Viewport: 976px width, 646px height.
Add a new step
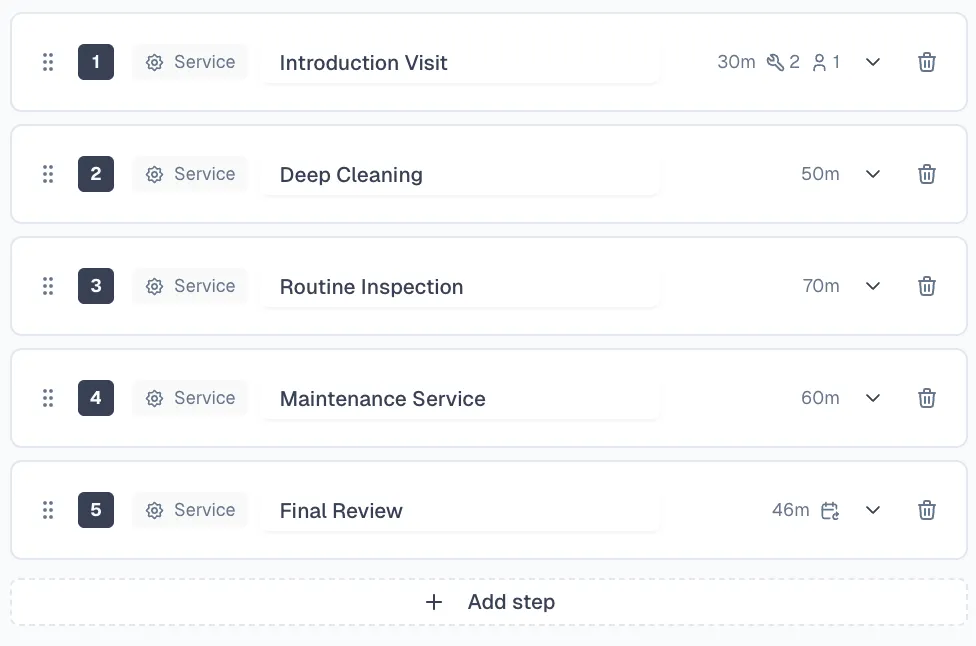click(489, 602)
